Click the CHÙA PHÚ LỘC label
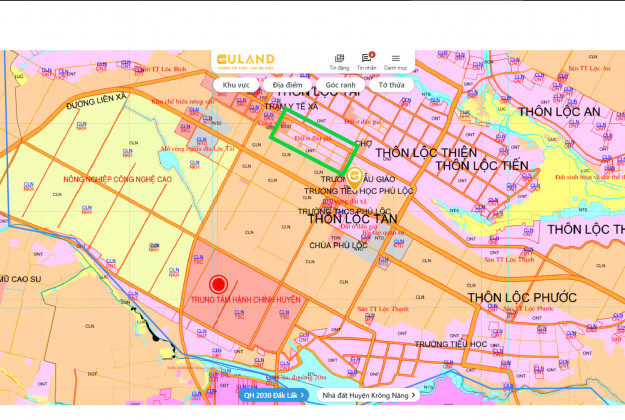 click(x=338, y=245)
